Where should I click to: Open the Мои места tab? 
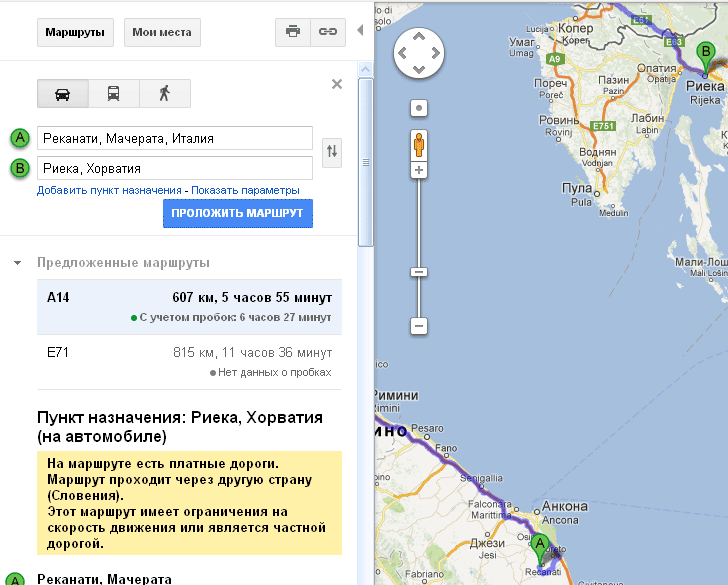pyautogui.click(x=162, y=32)
